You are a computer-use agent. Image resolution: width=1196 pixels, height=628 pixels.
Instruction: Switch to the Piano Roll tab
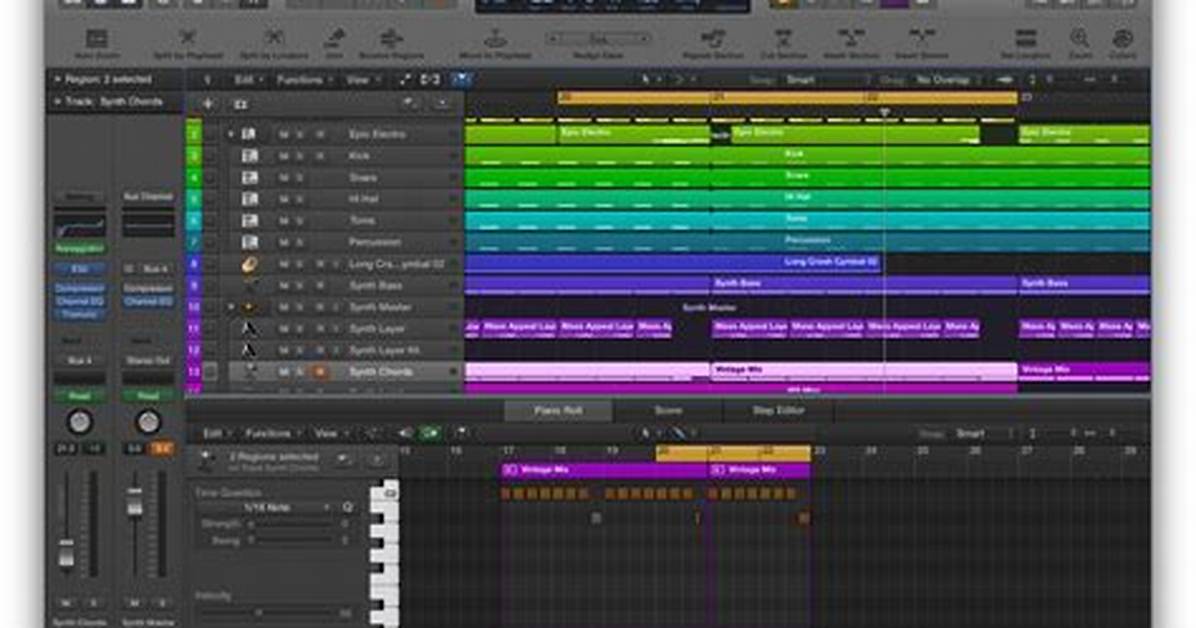coord(558,411)
